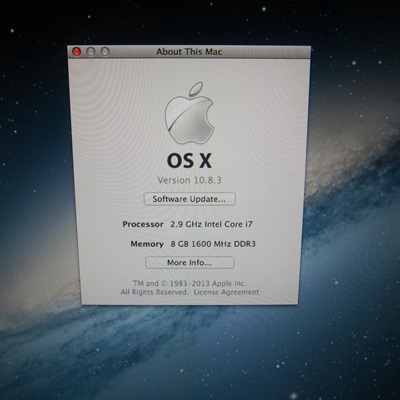Minimize window with the middle title button
Viewport: 400px width, 400px height.
point(91,52)
